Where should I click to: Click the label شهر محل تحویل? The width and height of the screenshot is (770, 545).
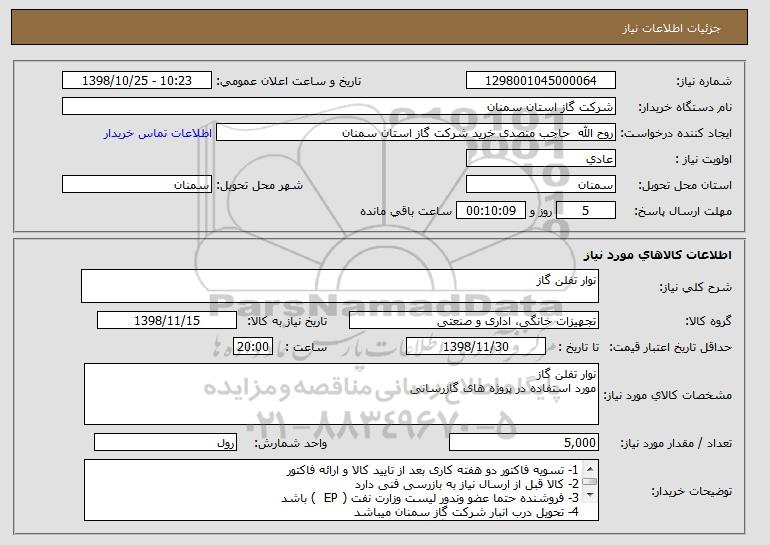(260, 186)
